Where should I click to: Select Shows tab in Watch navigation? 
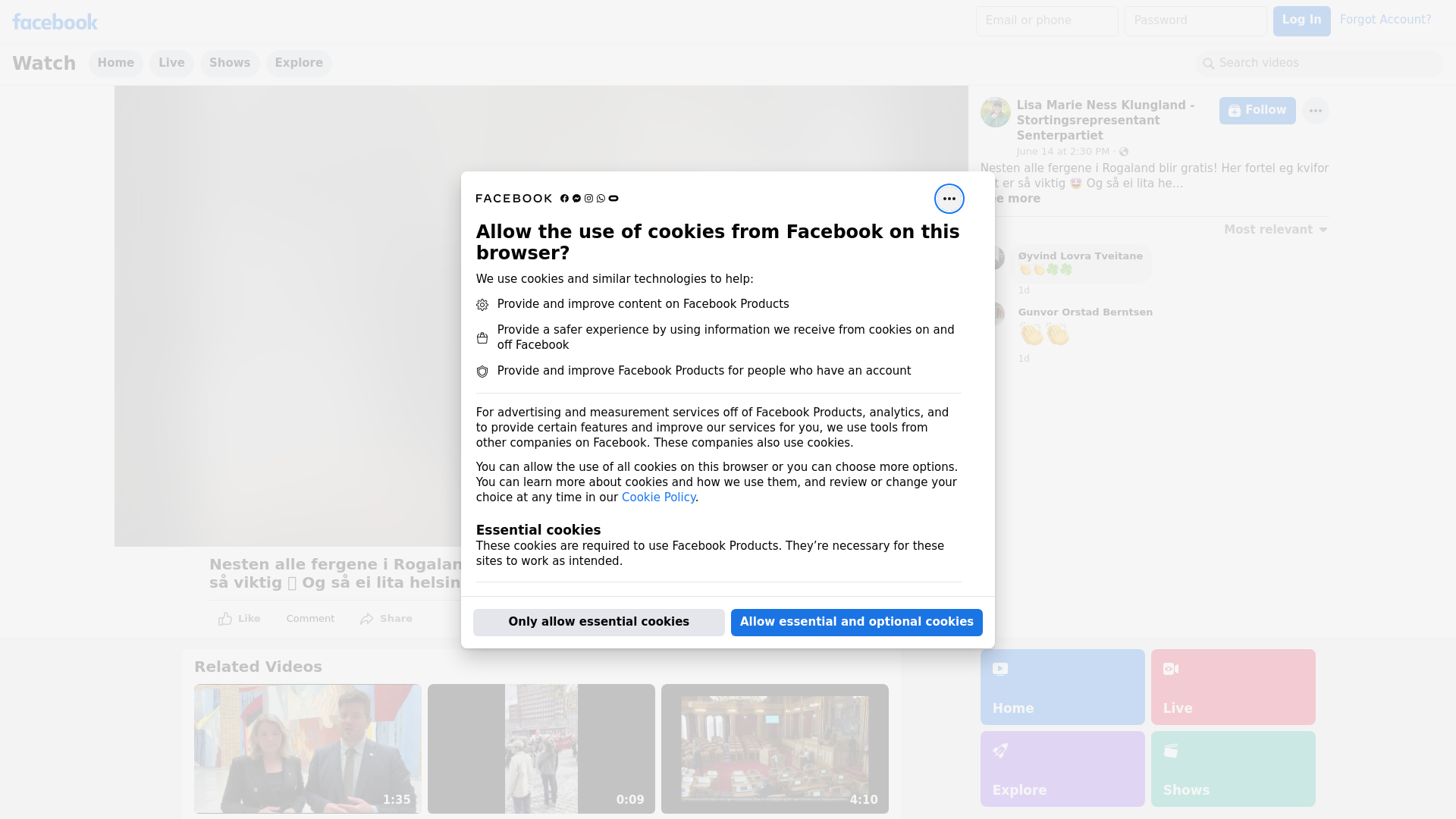[230, 63]
